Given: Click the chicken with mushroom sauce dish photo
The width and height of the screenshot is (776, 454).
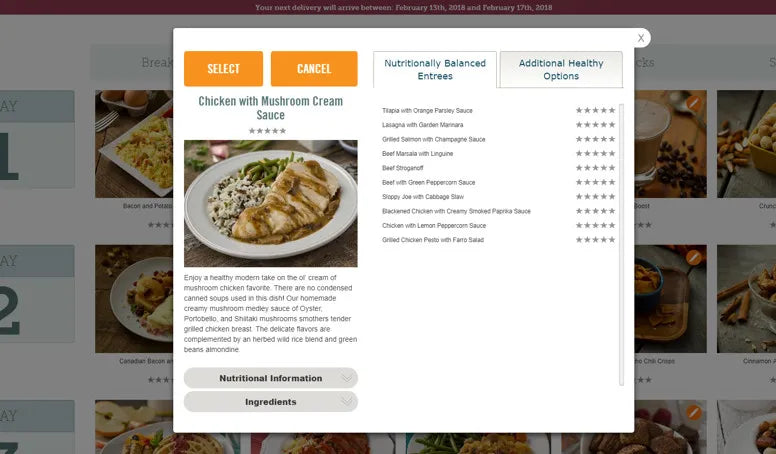Looking at the screenshot, I should point(271,203).
